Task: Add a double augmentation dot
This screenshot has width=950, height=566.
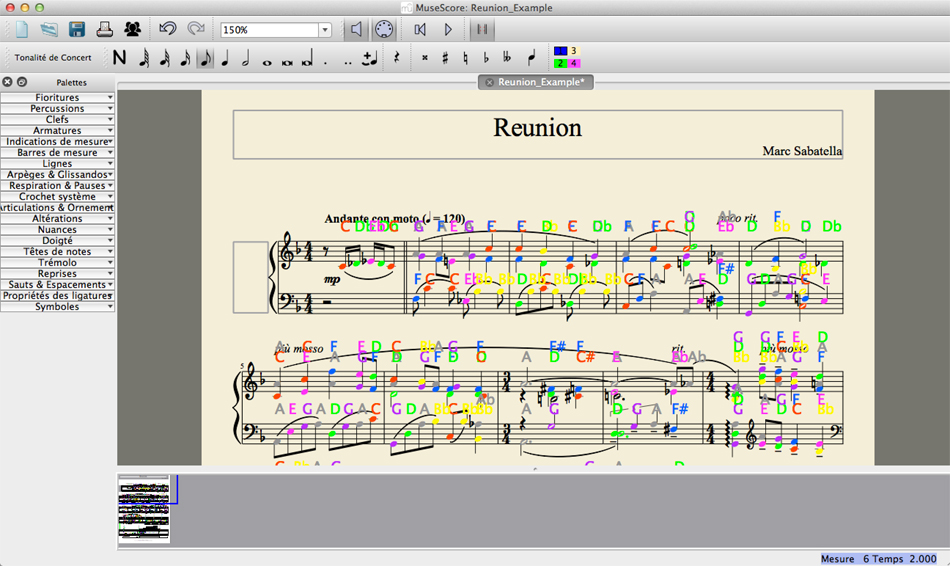Action: [348, 61]
